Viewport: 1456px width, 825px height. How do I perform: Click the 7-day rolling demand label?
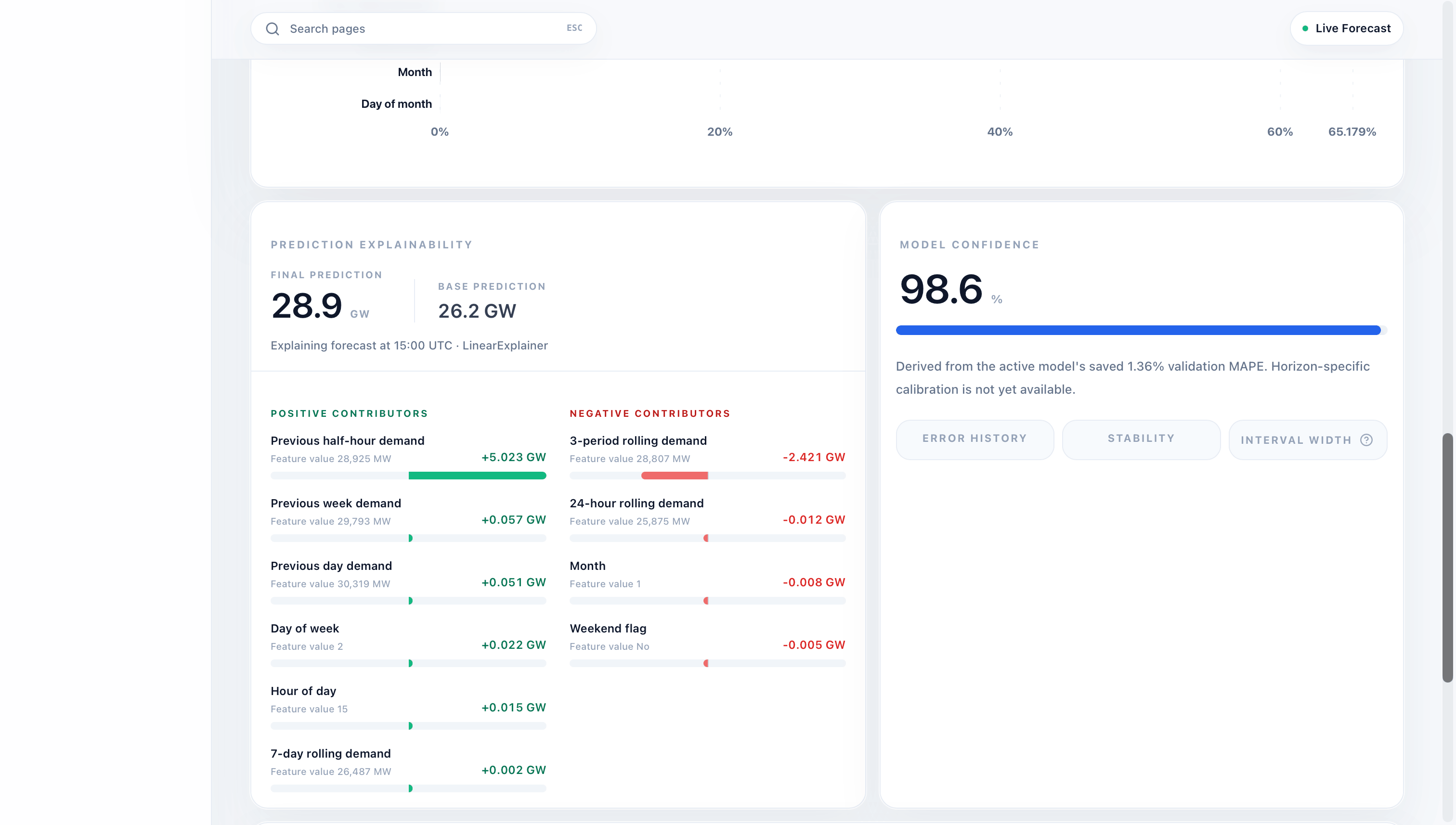330,754
